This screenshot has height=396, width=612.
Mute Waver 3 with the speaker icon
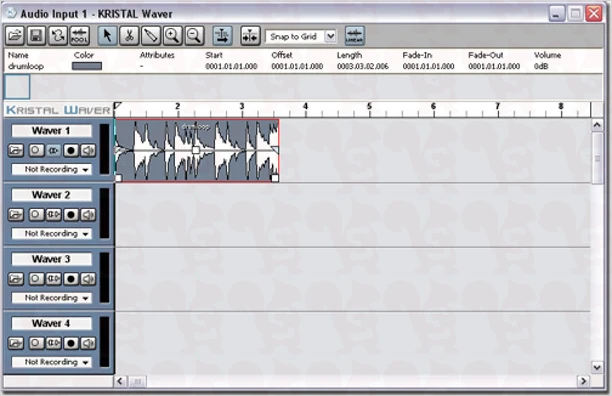tap(88, 279)
